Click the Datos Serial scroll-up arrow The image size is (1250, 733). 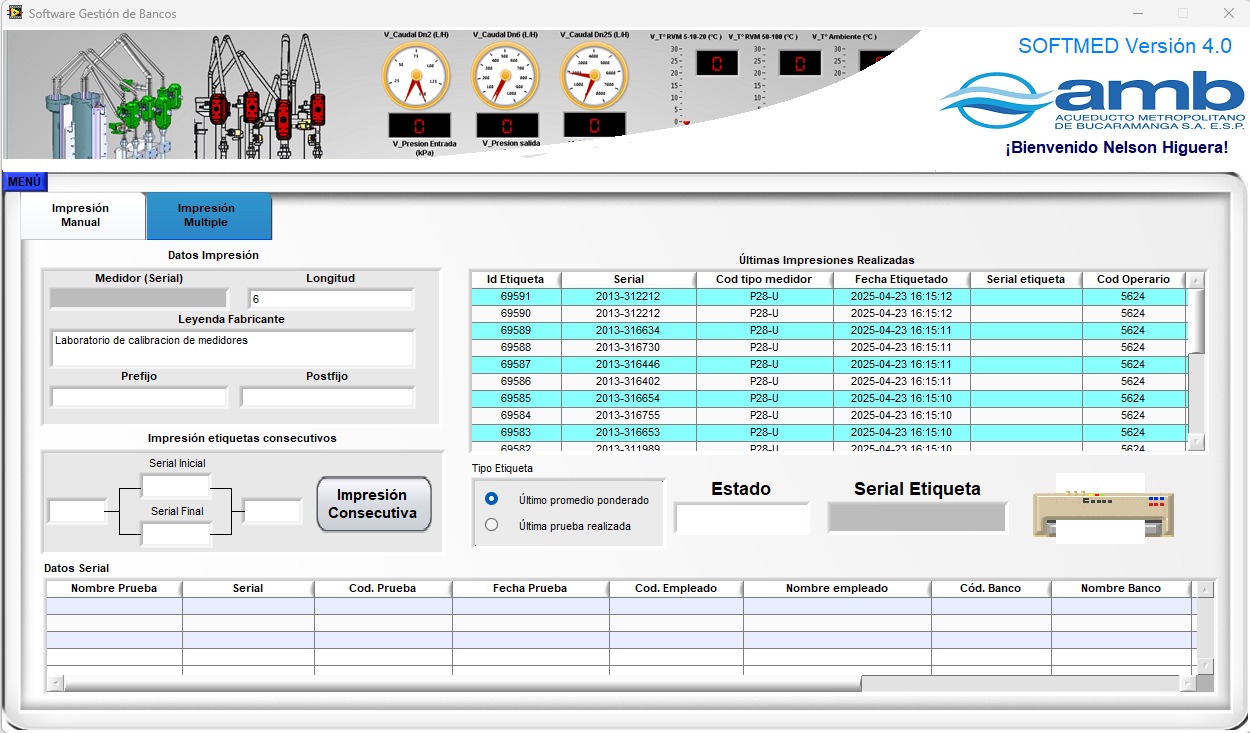(x=1204, y=589)
